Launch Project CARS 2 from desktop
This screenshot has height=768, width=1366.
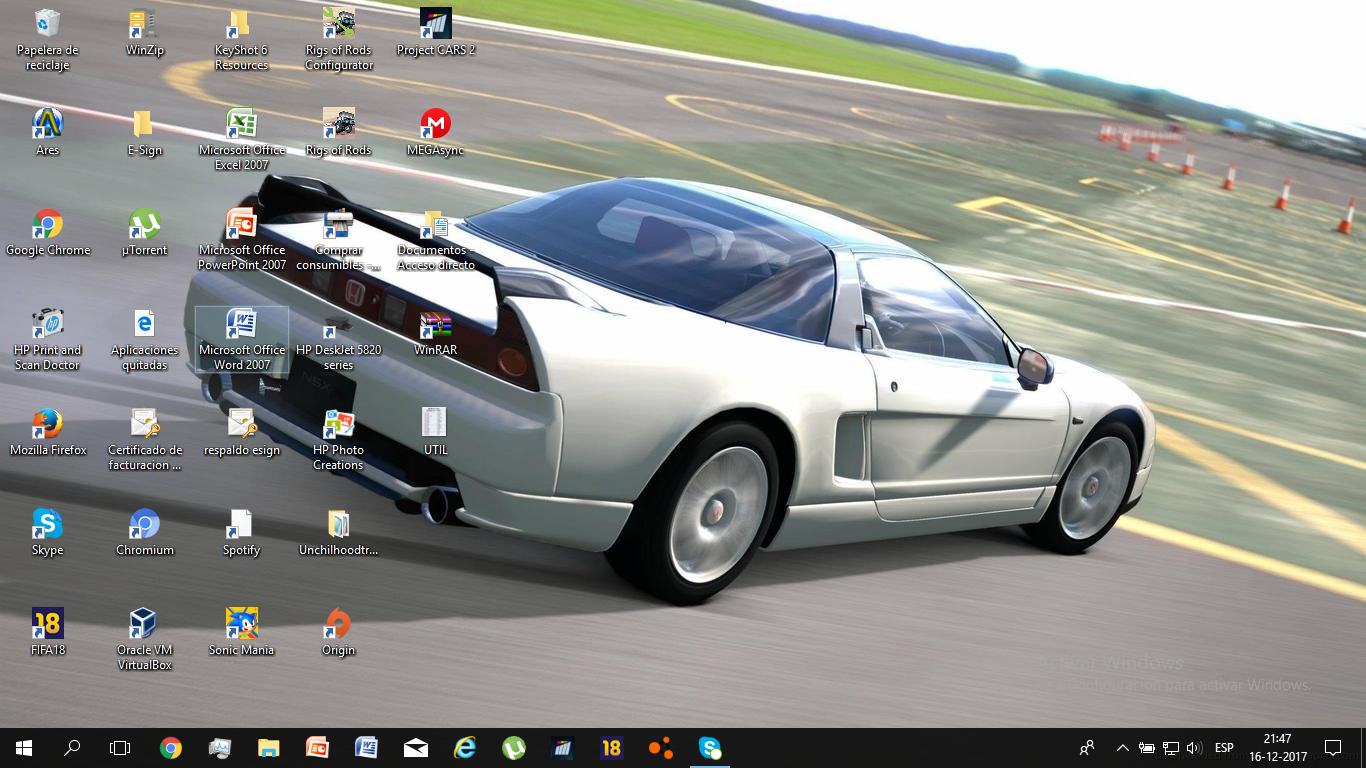(x=436, y=31)
